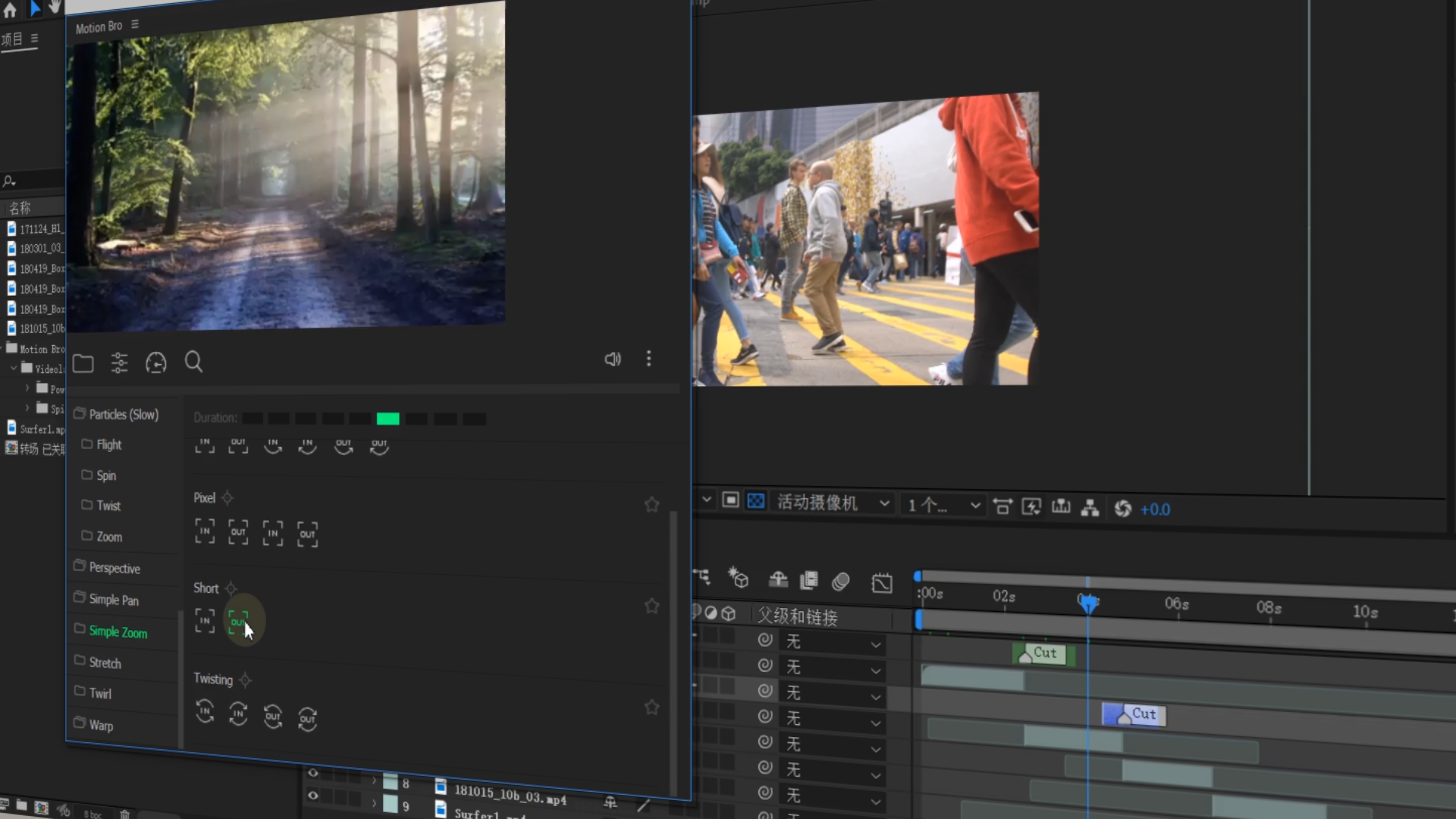
Task: Open the Motion Bro folder icon
Action: pyautogui.click(x=83, y=363)
